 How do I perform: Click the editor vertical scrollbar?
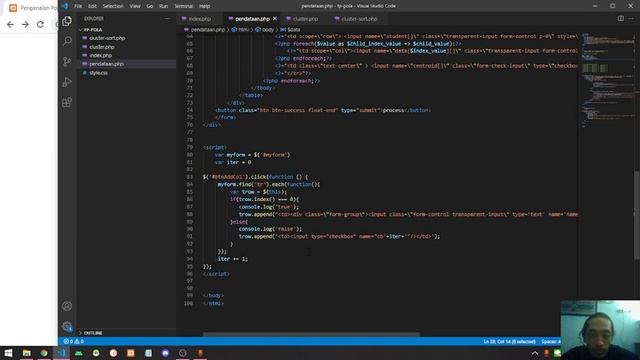coord(637,214)
